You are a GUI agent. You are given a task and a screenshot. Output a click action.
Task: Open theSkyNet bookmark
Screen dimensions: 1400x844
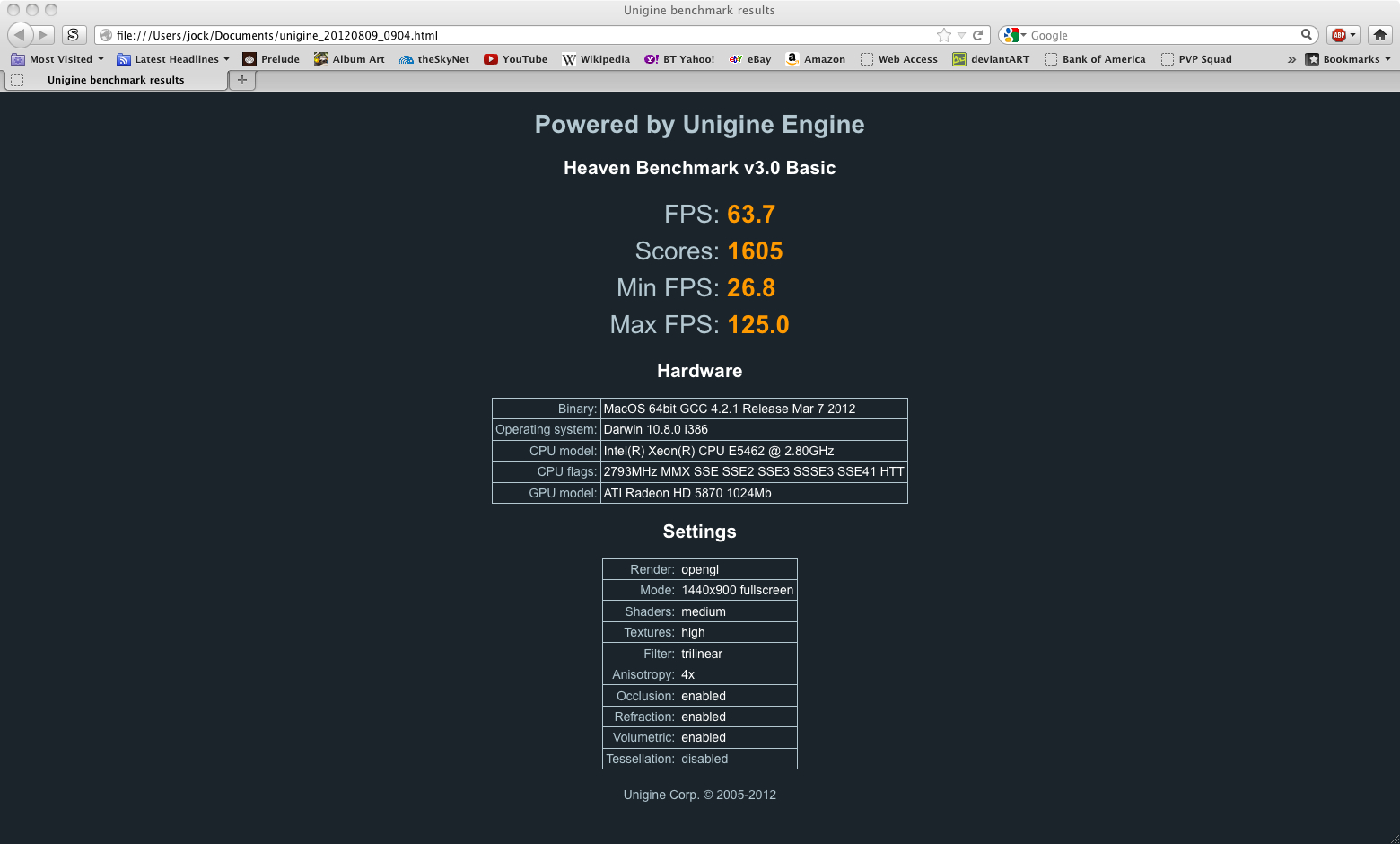click(434, 59)
